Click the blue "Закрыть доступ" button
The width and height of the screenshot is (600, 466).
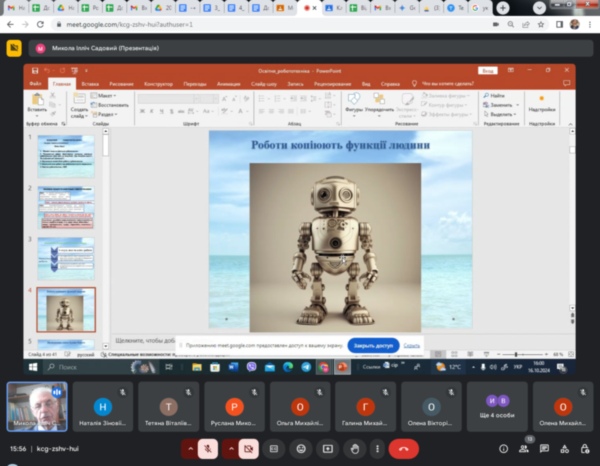373,345
